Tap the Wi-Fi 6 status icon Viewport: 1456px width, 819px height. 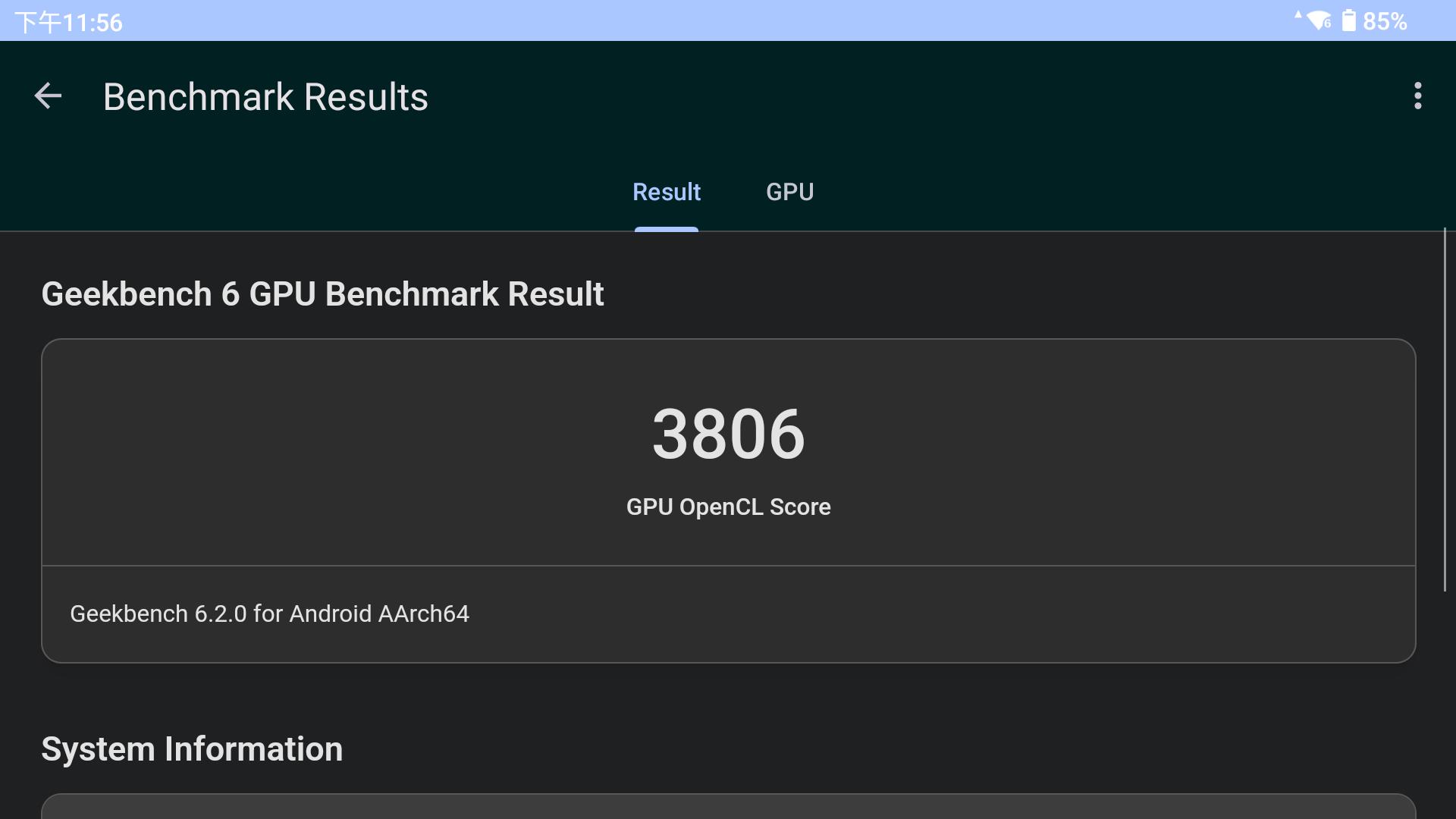pyautogui.click(x=1319, y=20)
